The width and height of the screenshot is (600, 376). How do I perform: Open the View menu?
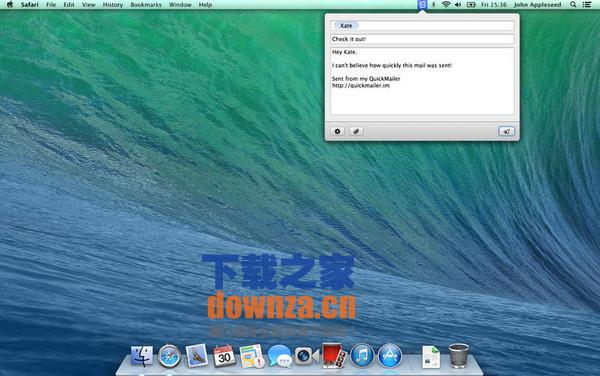pyautogui.click(x=88, y=5)
